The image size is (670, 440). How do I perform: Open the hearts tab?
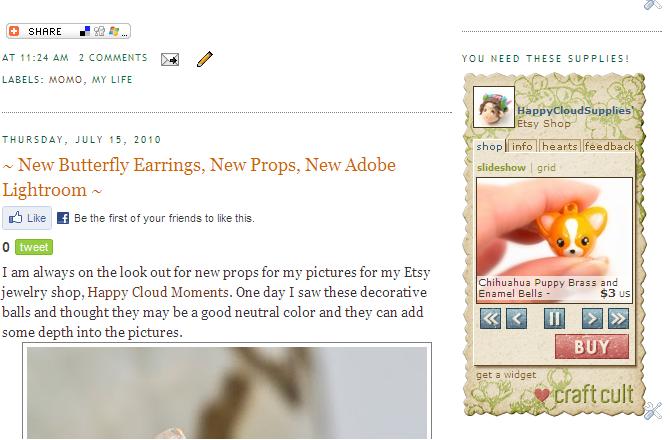pyautogui.click(x=560, y=146)
